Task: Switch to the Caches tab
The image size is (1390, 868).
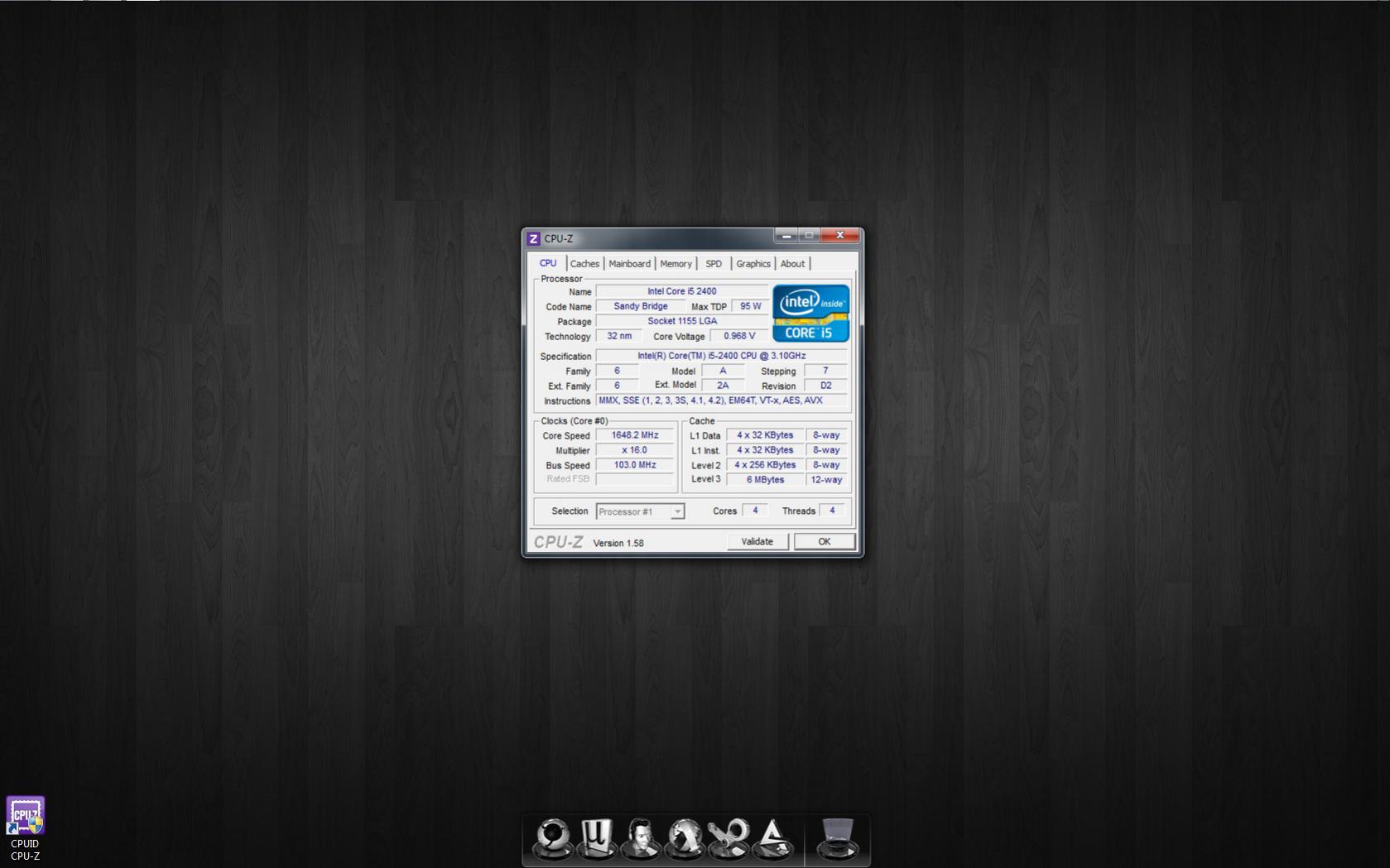Action: pyautogui.click(x=584, y=264)
